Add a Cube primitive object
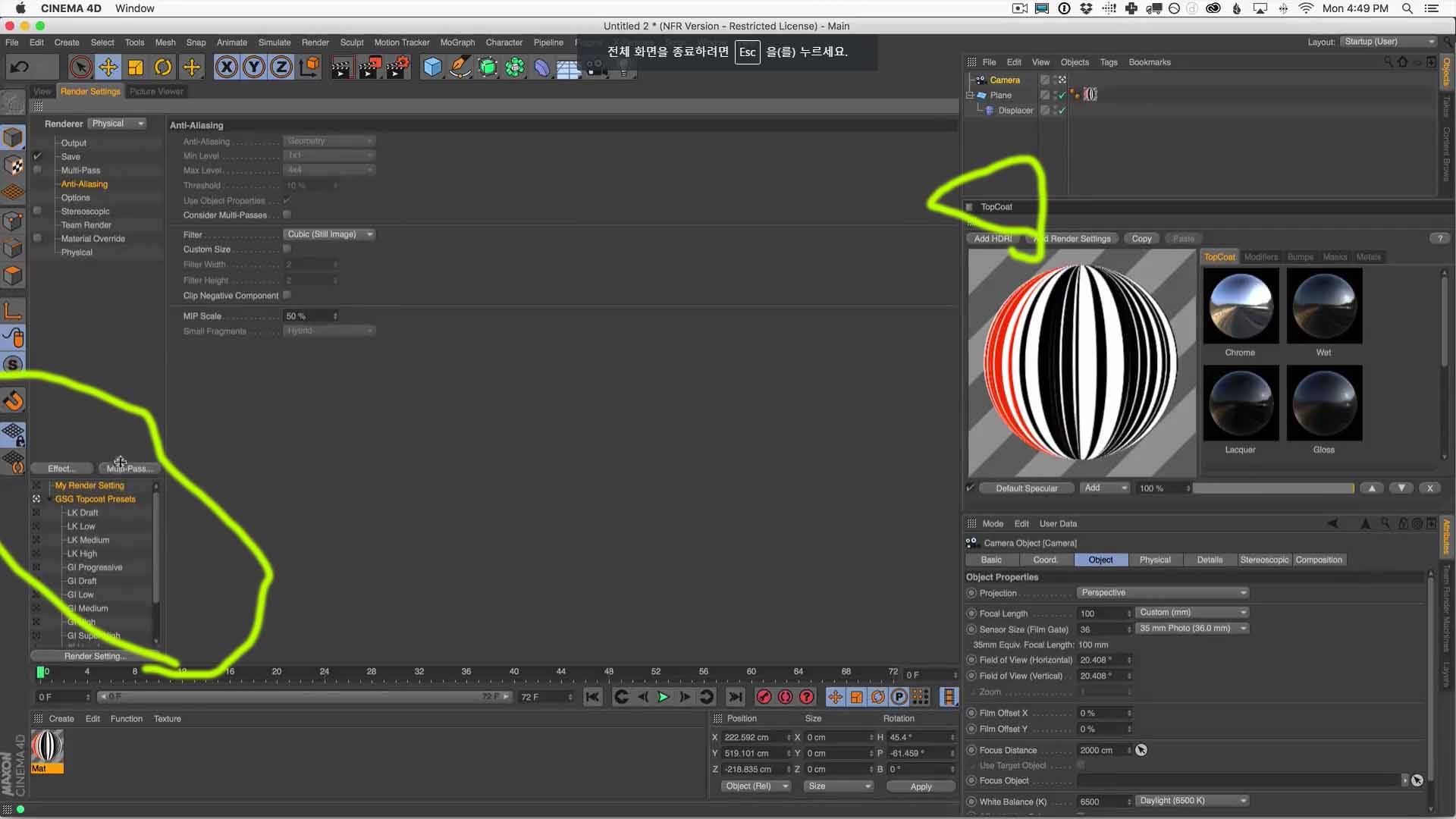 point(432,67)
